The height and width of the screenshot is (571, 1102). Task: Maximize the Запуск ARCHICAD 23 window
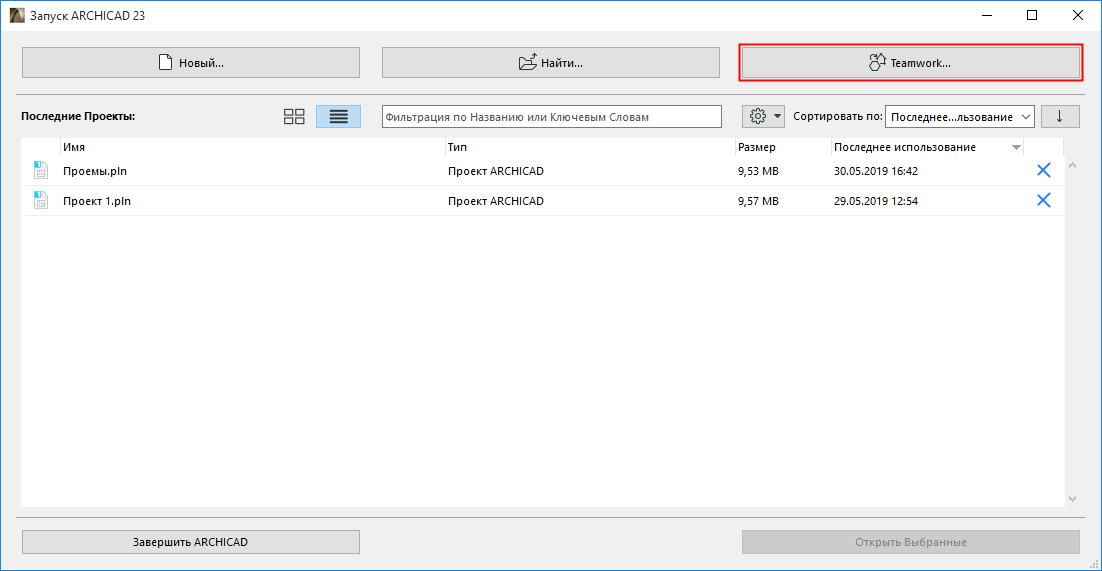[x=1032, y=15]
